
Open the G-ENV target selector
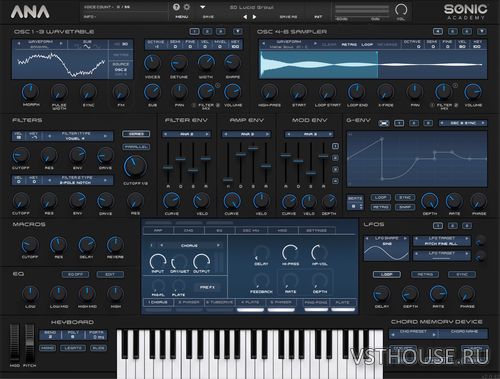[x=463, y=123]
